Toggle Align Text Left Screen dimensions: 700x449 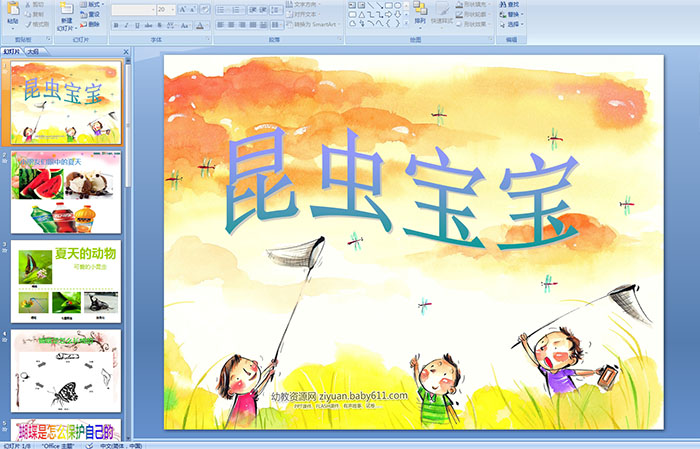(221, 25)
